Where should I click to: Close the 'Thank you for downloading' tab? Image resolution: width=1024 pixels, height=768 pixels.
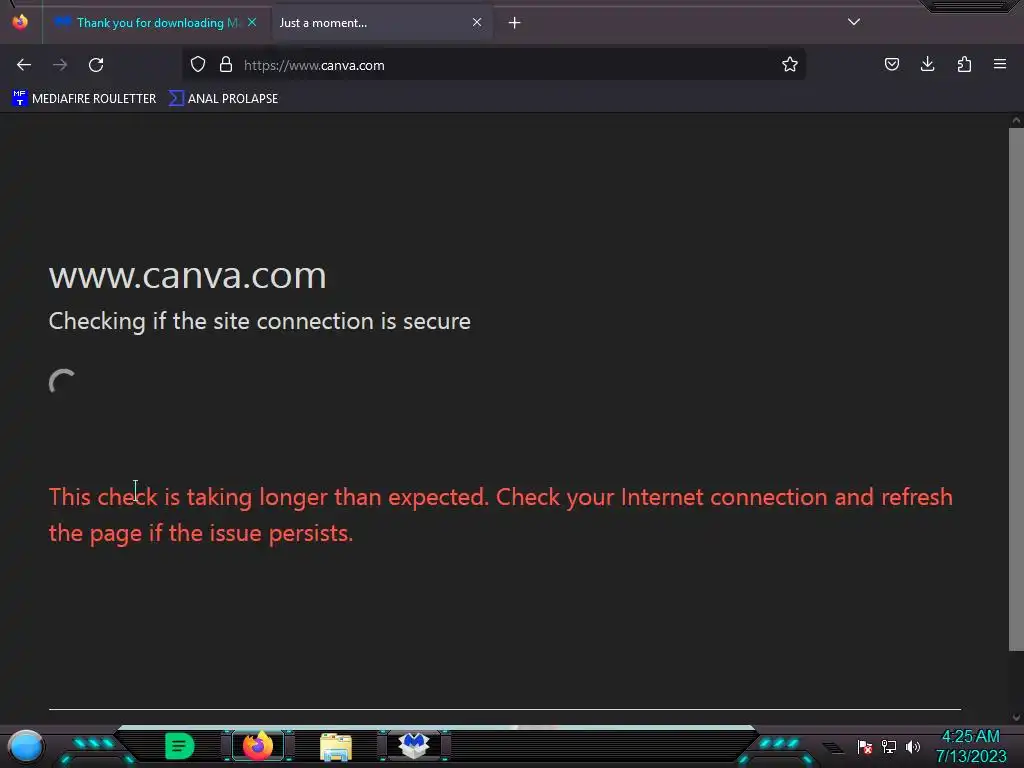click(252, 22)
